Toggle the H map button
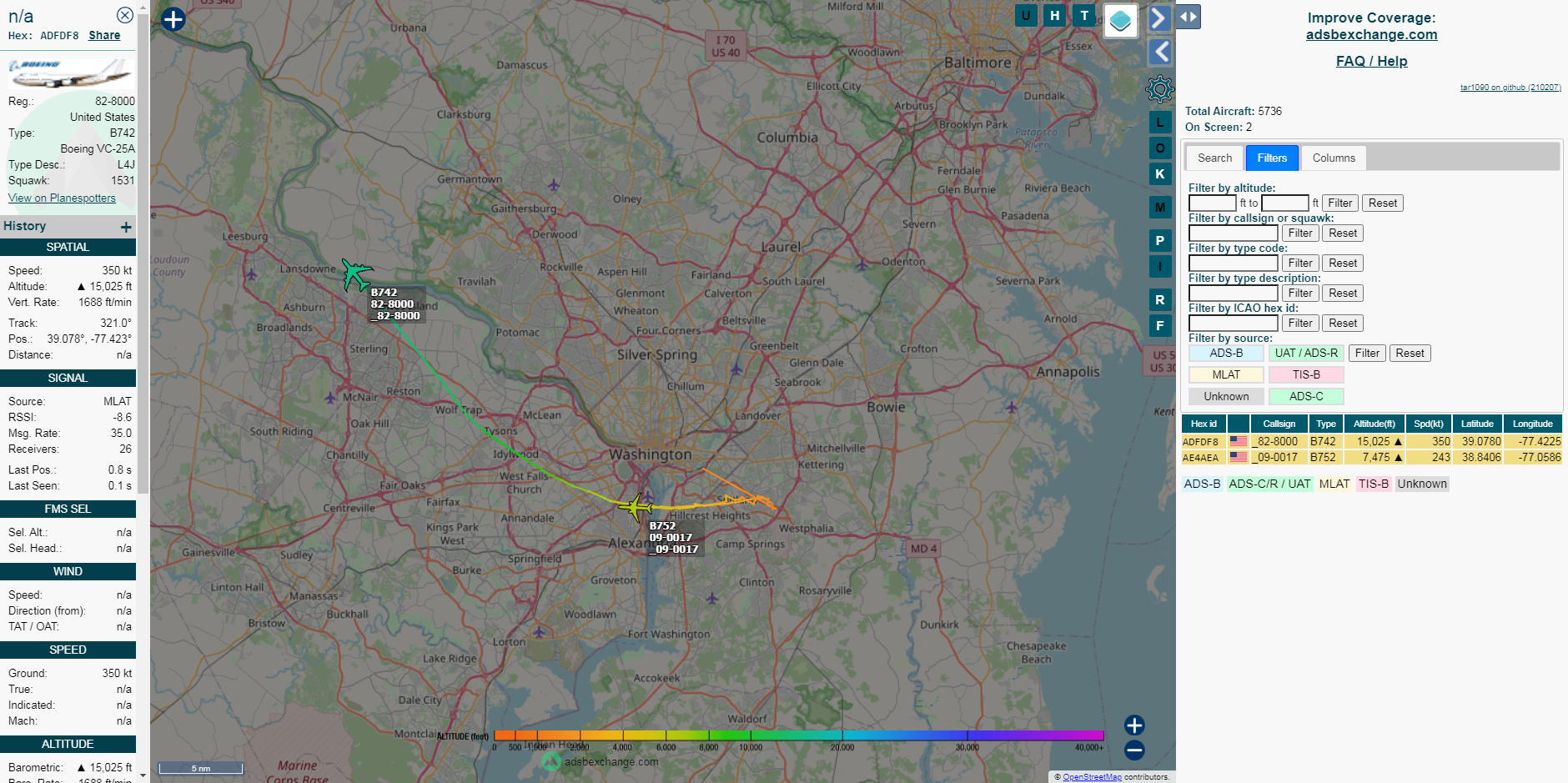 coord(1055,15)
